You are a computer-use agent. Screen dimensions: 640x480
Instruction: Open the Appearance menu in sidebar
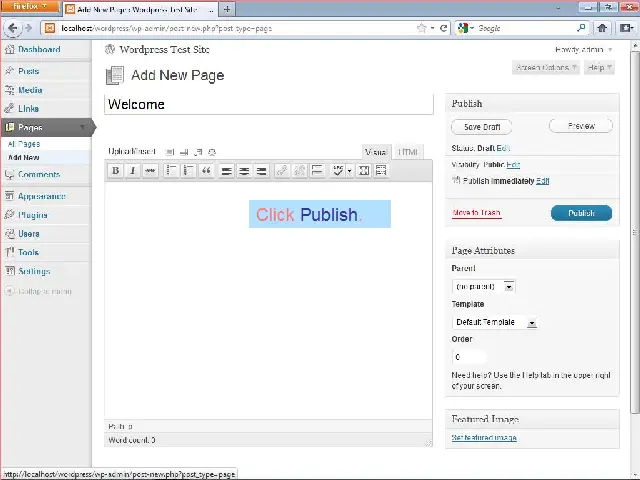tap(41, 196)
